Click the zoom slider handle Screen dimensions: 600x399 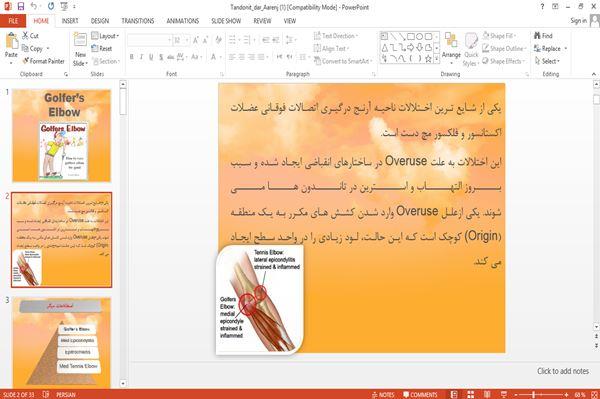(533, 394)
